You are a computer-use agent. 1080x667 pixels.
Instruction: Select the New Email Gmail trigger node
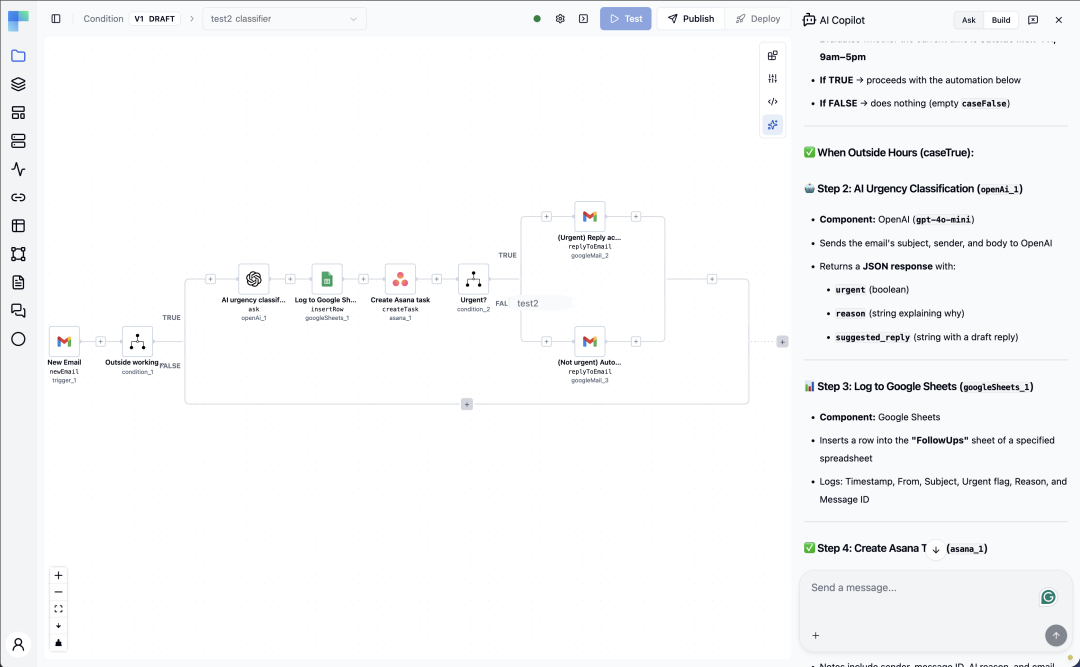(64, 342)
